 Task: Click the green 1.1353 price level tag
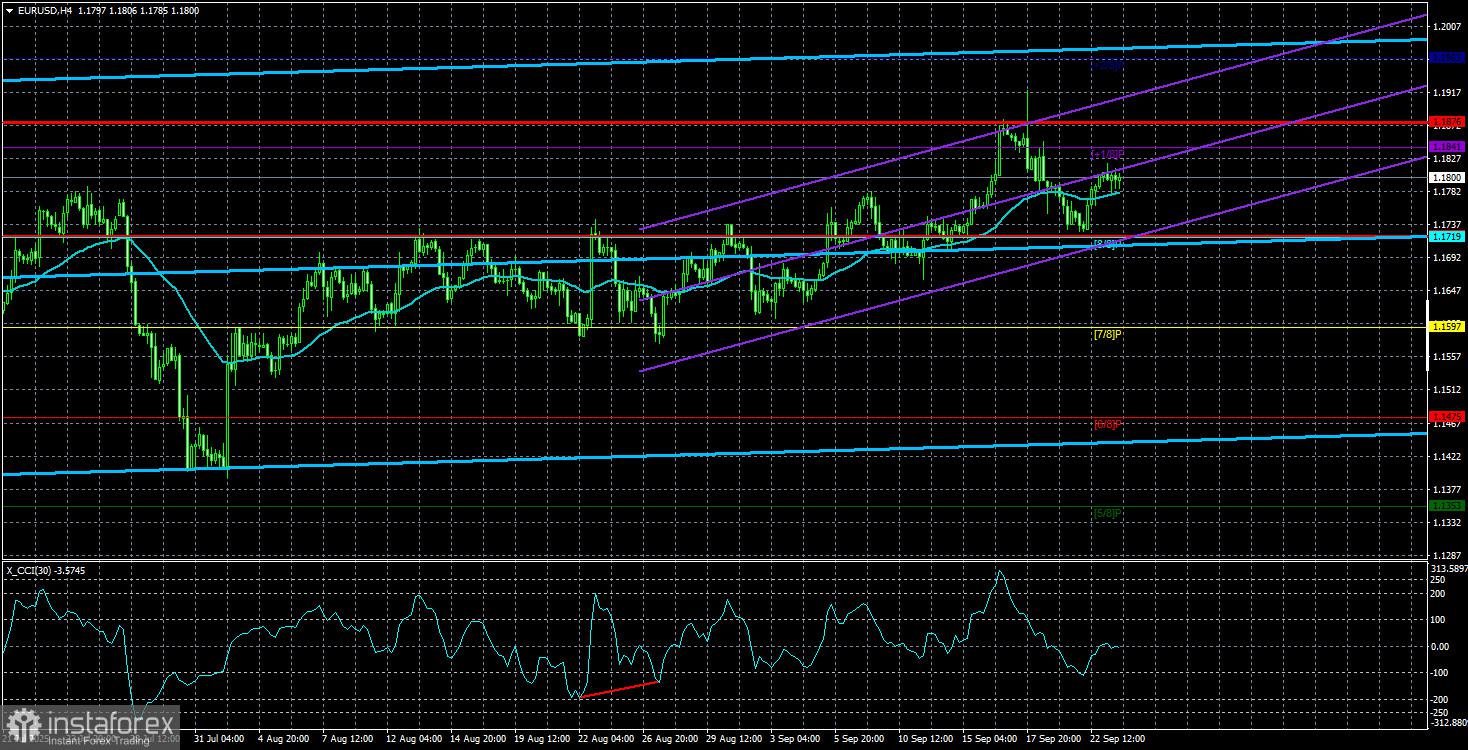point(1447,506)
